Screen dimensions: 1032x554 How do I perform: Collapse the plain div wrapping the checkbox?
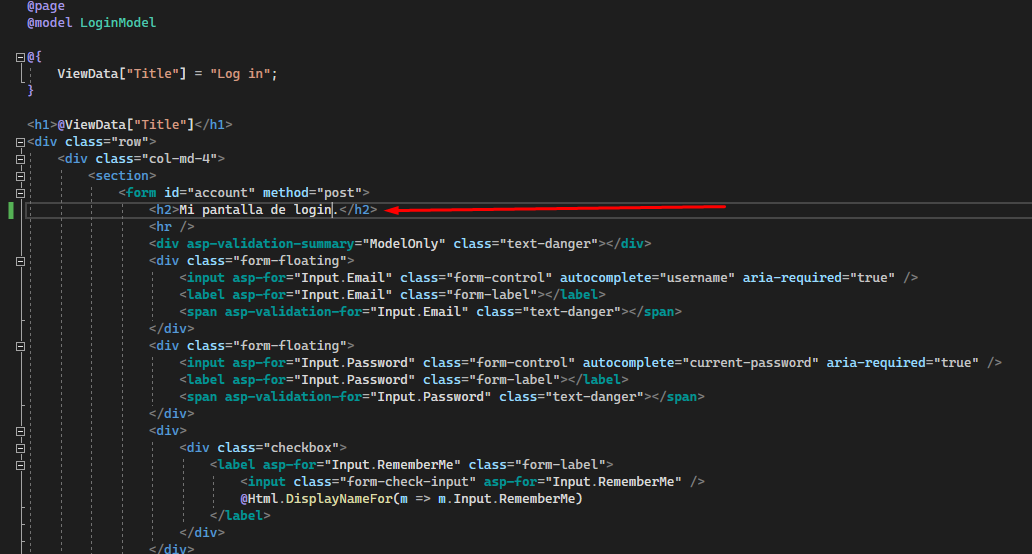20,431
